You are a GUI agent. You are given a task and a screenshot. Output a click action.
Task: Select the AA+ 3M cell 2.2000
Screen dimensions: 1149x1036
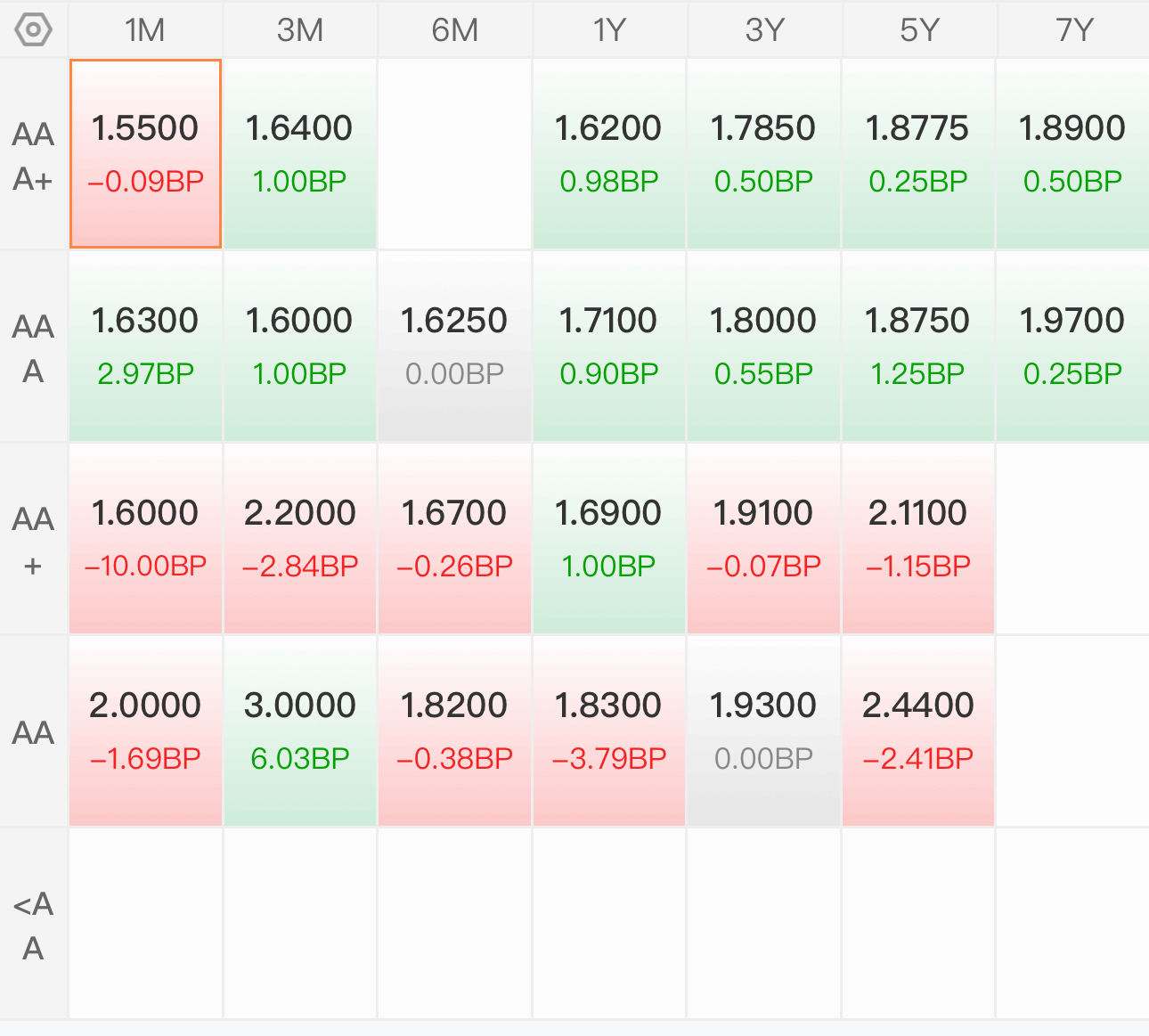pos(300,539)
